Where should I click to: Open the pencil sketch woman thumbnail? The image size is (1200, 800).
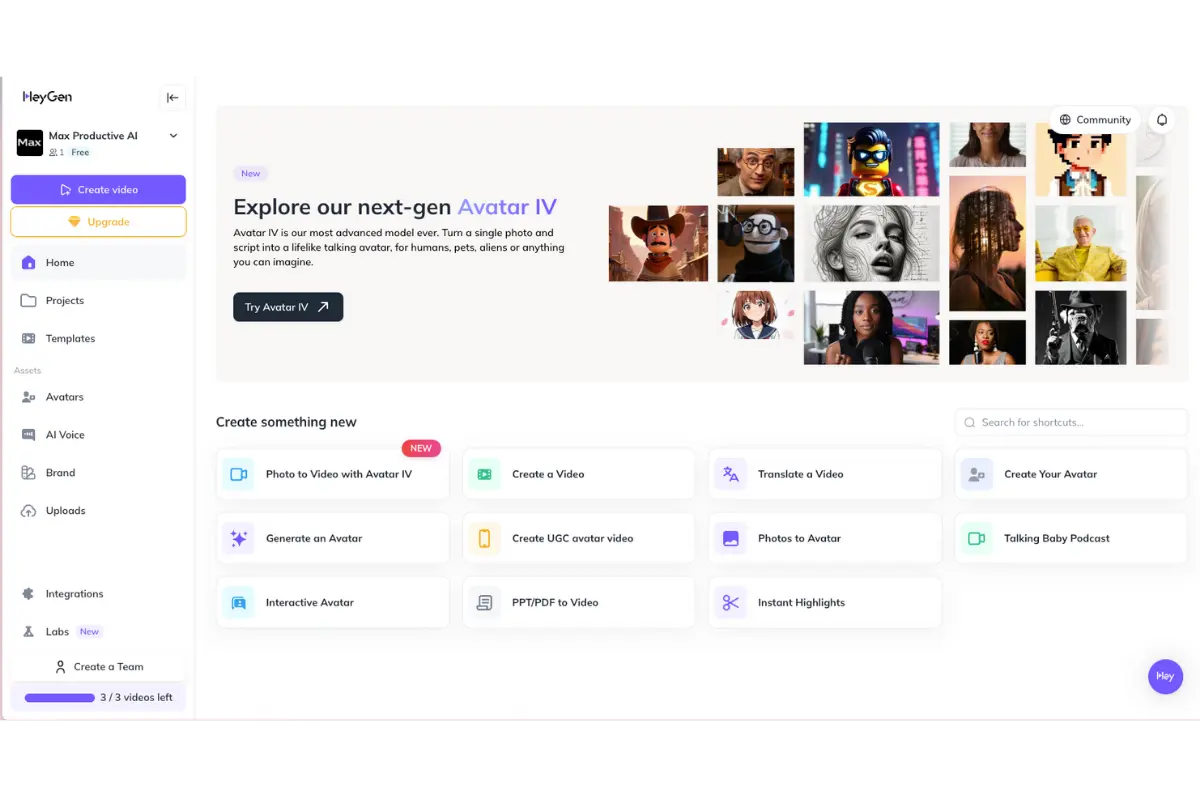pos(871,243)
